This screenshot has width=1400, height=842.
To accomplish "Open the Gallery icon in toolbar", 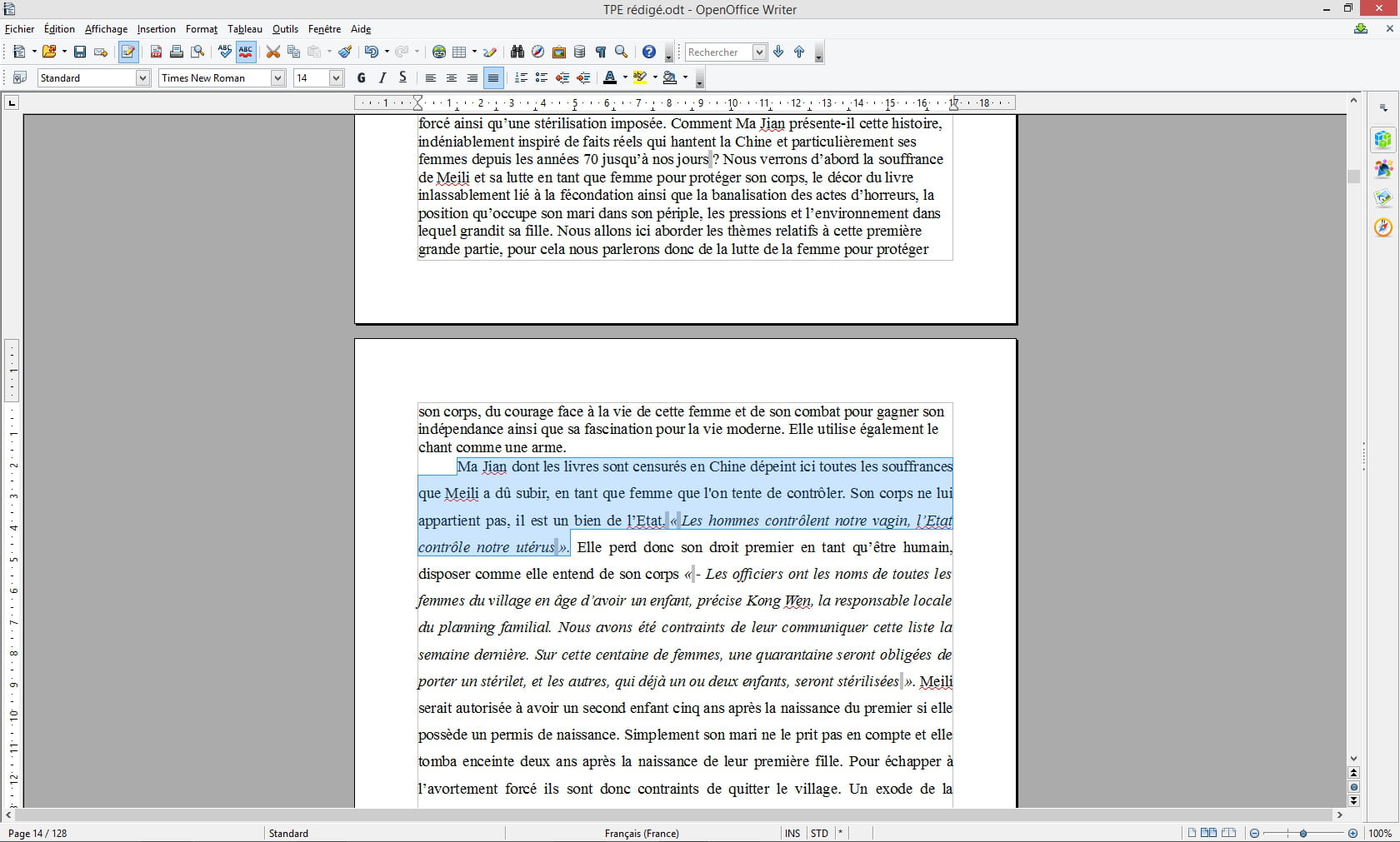I will [x=559, y=52].
